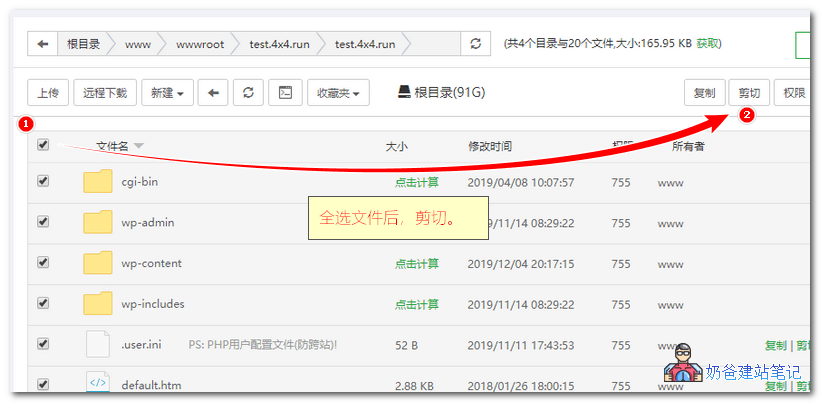821x403 pixels.
Task: Toggle the select-all checkbox in header
Action: (43, 144)
